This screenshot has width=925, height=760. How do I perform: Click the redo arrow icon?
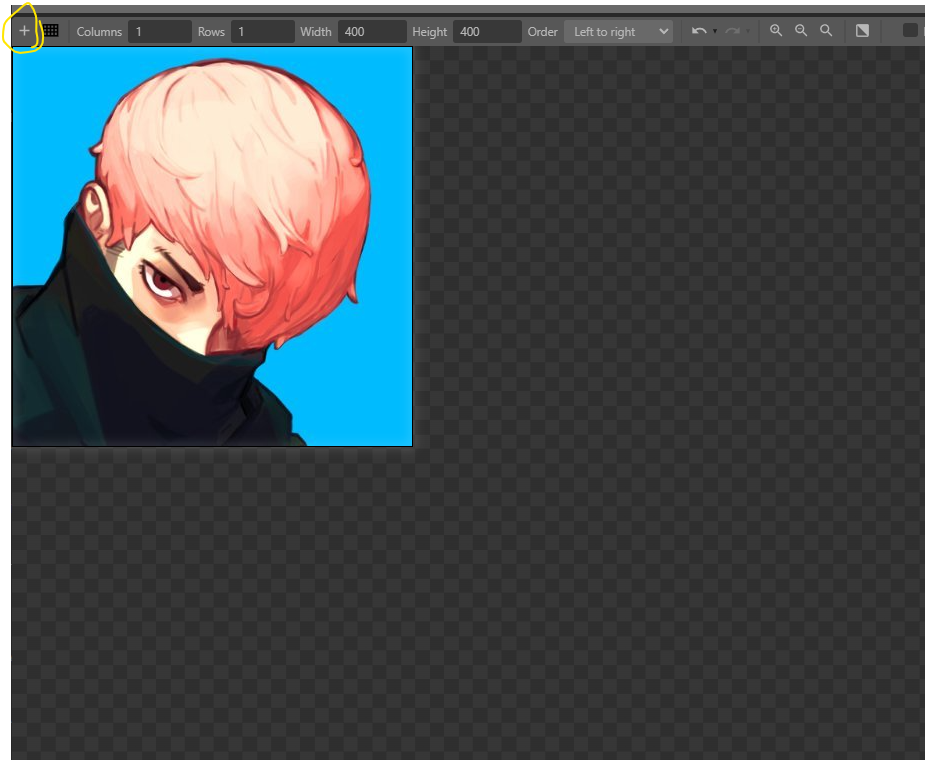coord(732,31)
